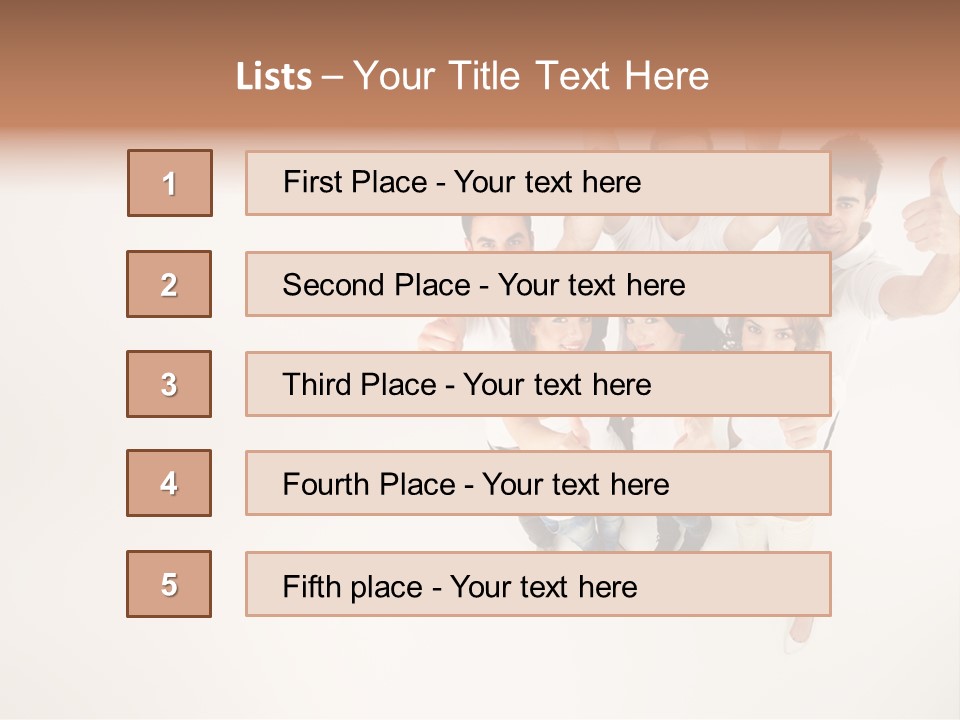This screenshot has width=960, height=720.
Task: Click the bold word Lists in title
Action: [x=274, y=77]
